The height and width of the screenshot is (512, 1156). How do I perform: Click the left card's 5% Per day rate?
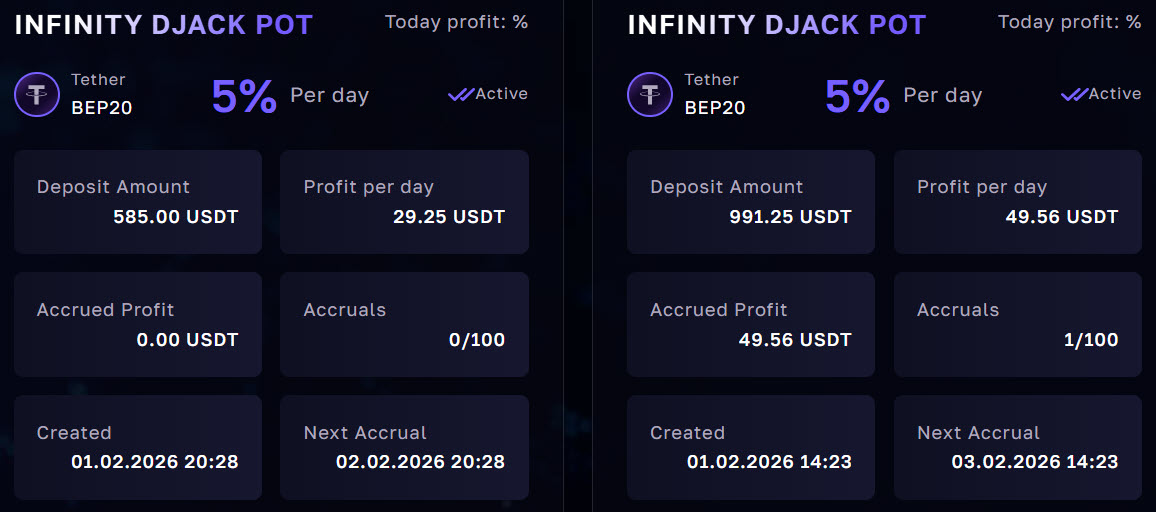click(289, 96)
